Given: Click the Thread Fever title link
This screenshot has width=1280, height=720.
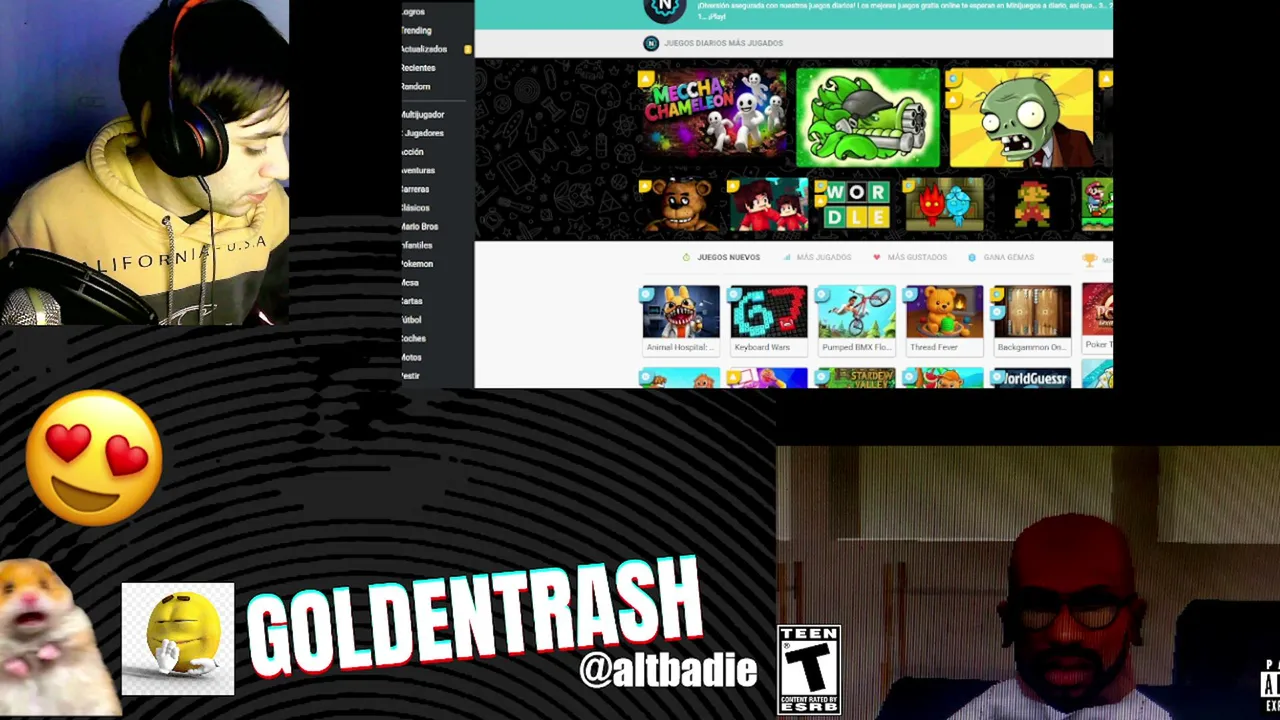Looking at the screenshot, I should (x=933, y=347).
